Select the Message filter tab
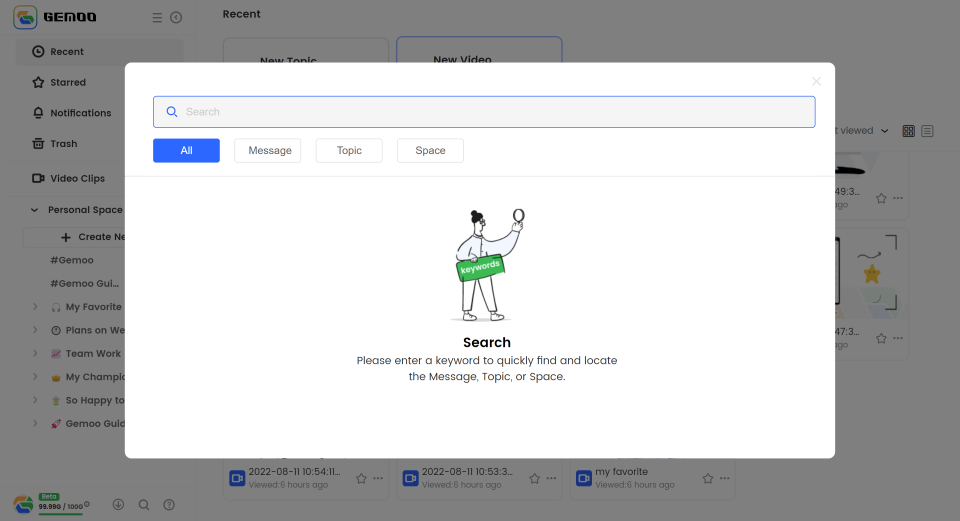Image resolution: width=960 pixels, height=521 pixels. point(268,151)
